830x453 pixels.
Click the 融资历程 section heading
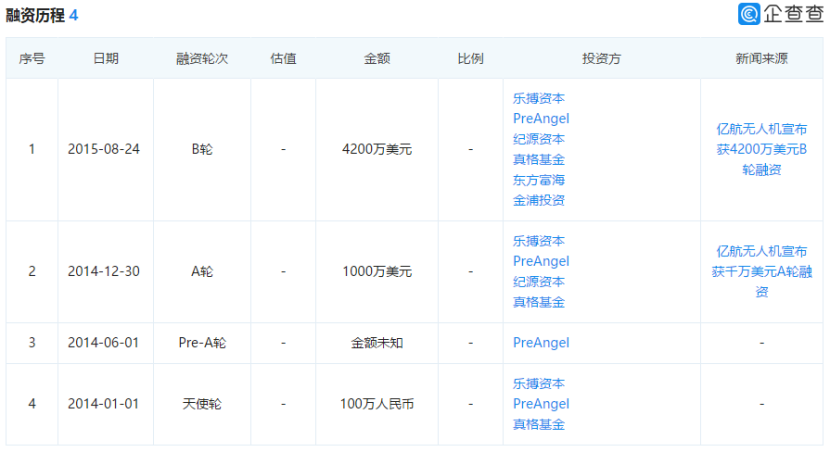pos(35,16)
